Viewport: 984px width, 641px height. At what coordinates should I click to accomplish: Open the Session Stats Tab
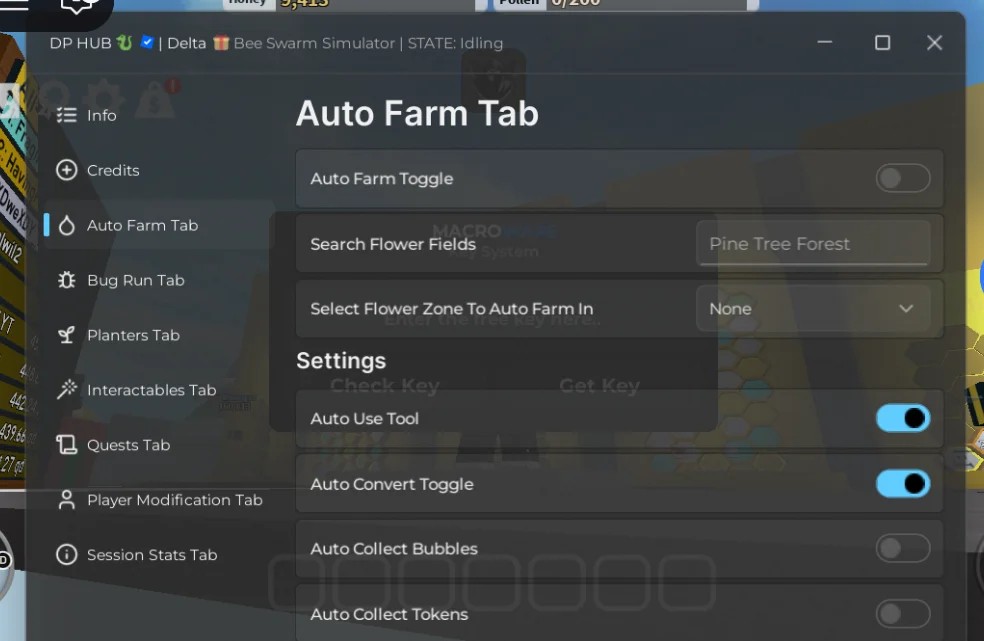pos(159,555)
